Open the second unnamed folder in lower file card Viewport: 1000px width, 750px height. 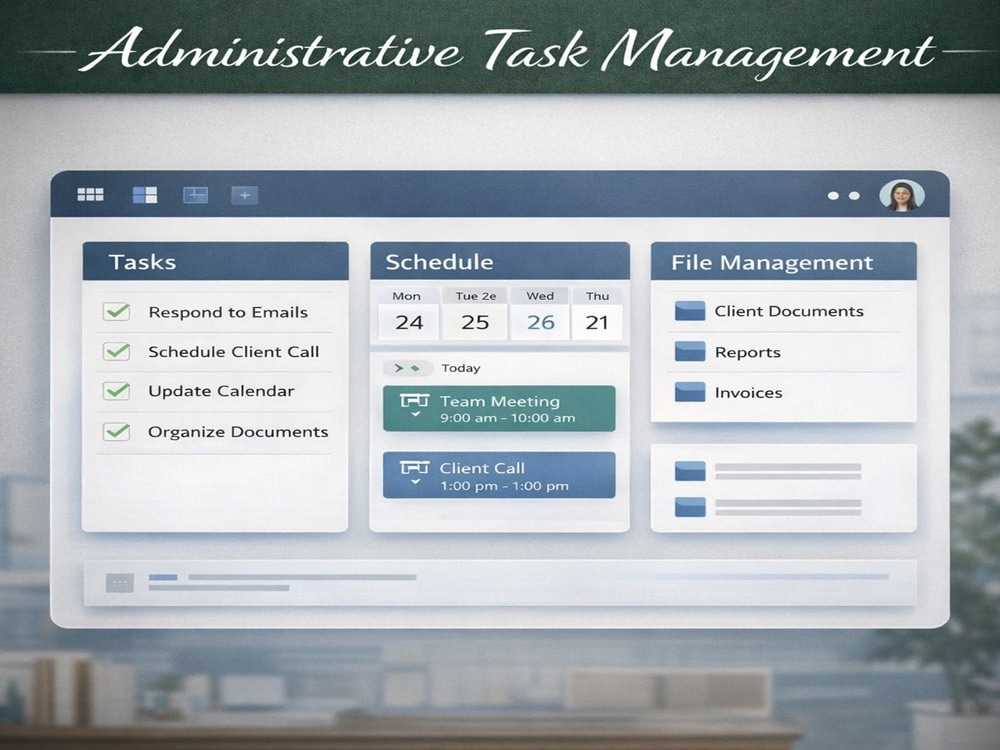coord(690,507)
